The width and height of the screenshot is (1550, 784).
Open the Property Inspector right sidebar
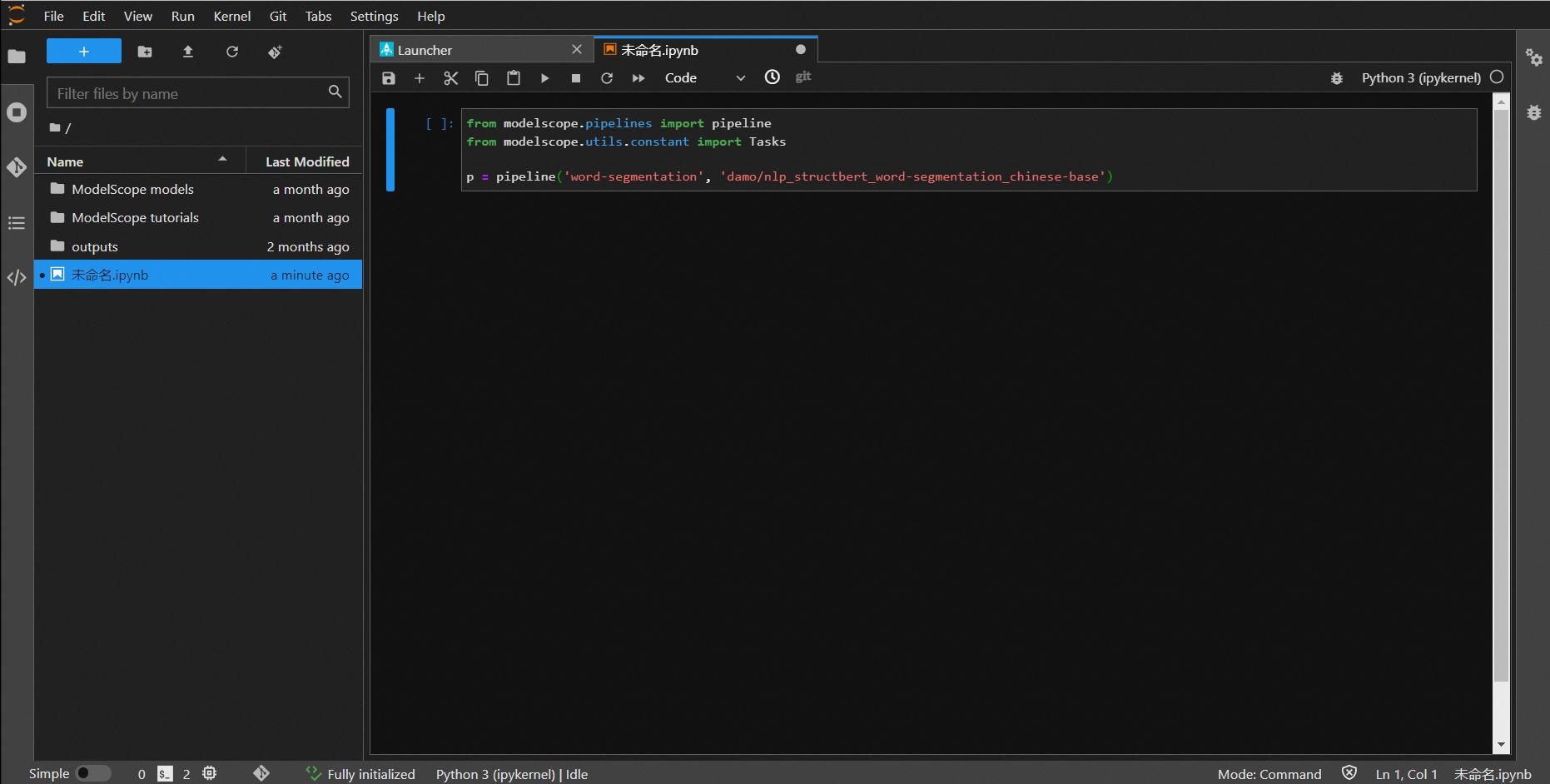[1534, 57]
